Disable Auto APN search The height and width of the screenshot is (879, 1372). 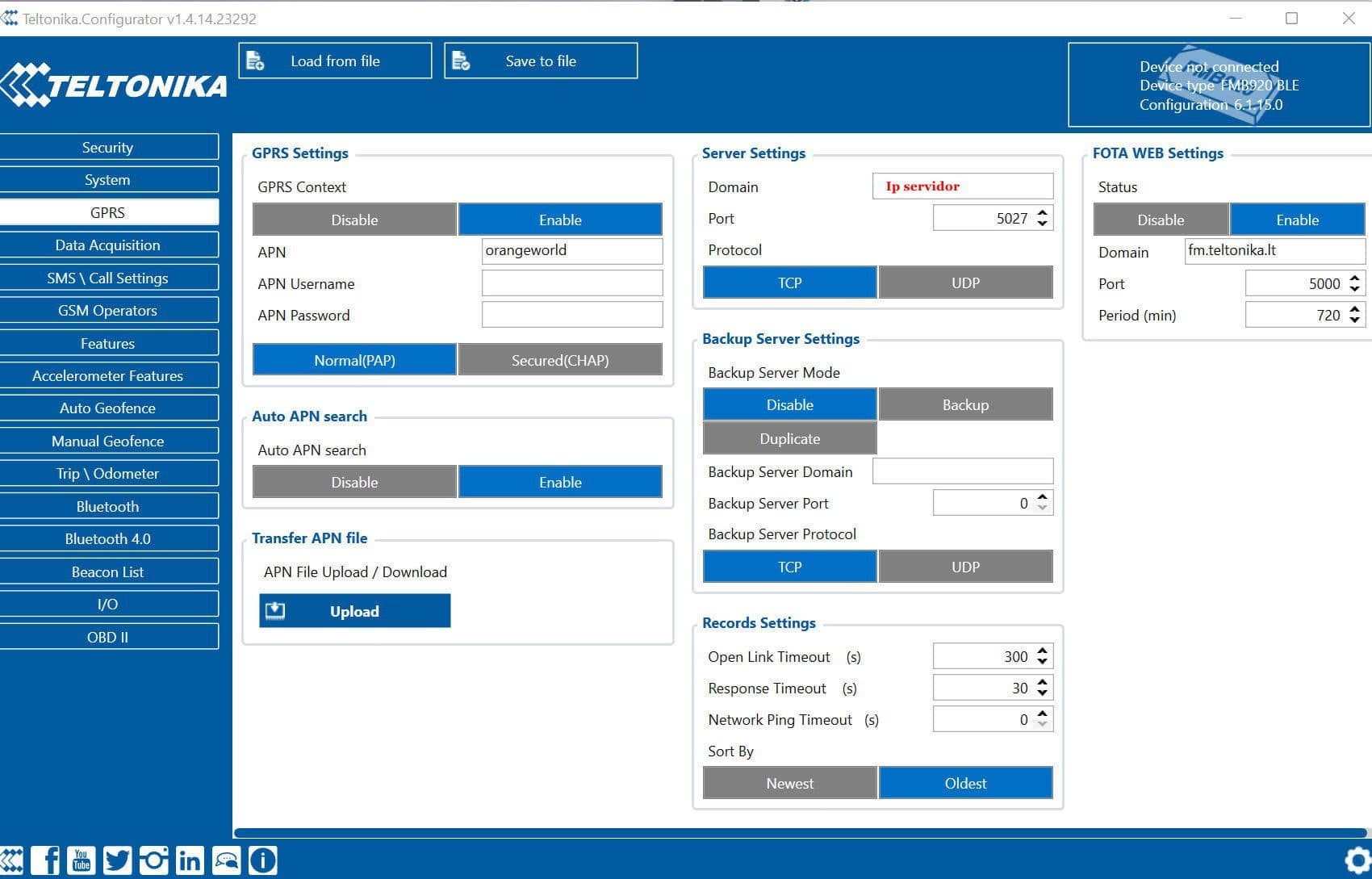[x=354, y=482]
